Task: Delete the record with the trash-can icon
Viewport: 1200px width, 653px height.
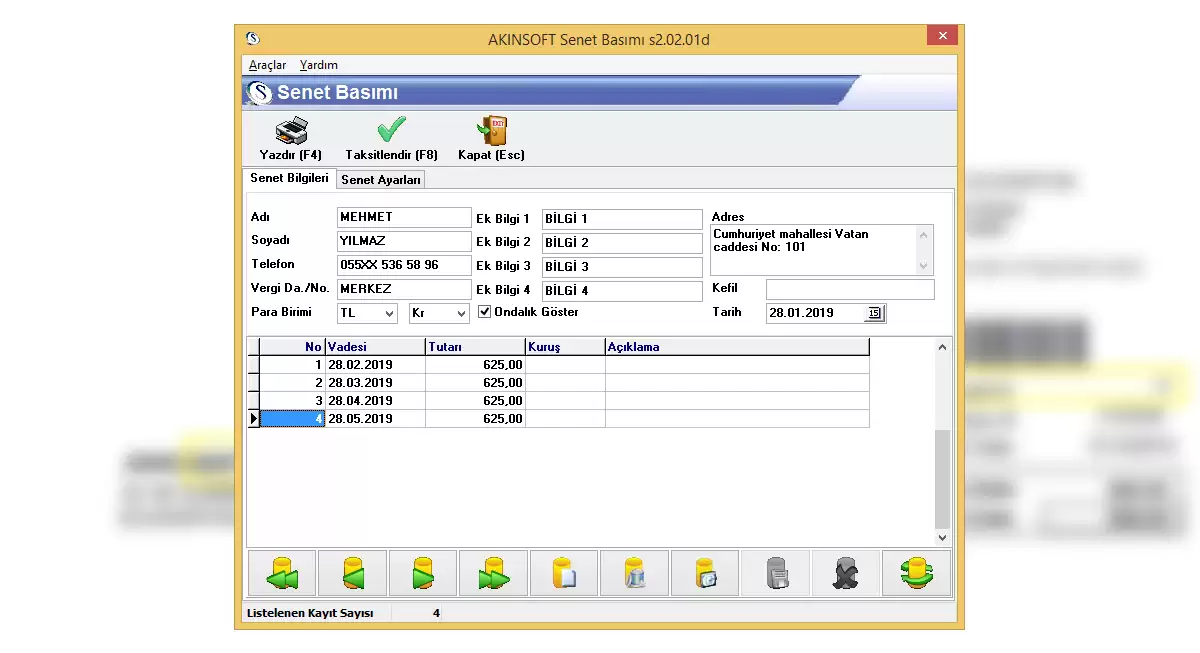Action: tap(634, 574)
